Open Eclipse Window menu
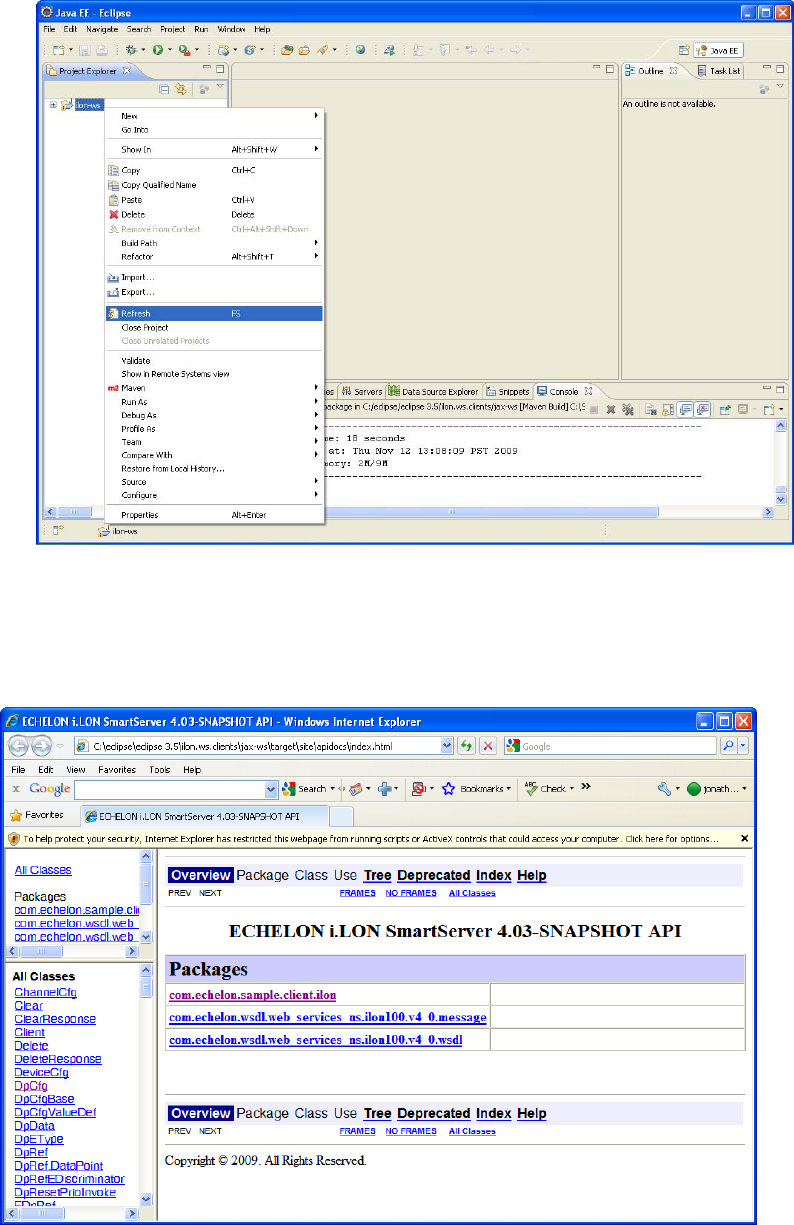794x1225 pixels. tap(229, 30)
